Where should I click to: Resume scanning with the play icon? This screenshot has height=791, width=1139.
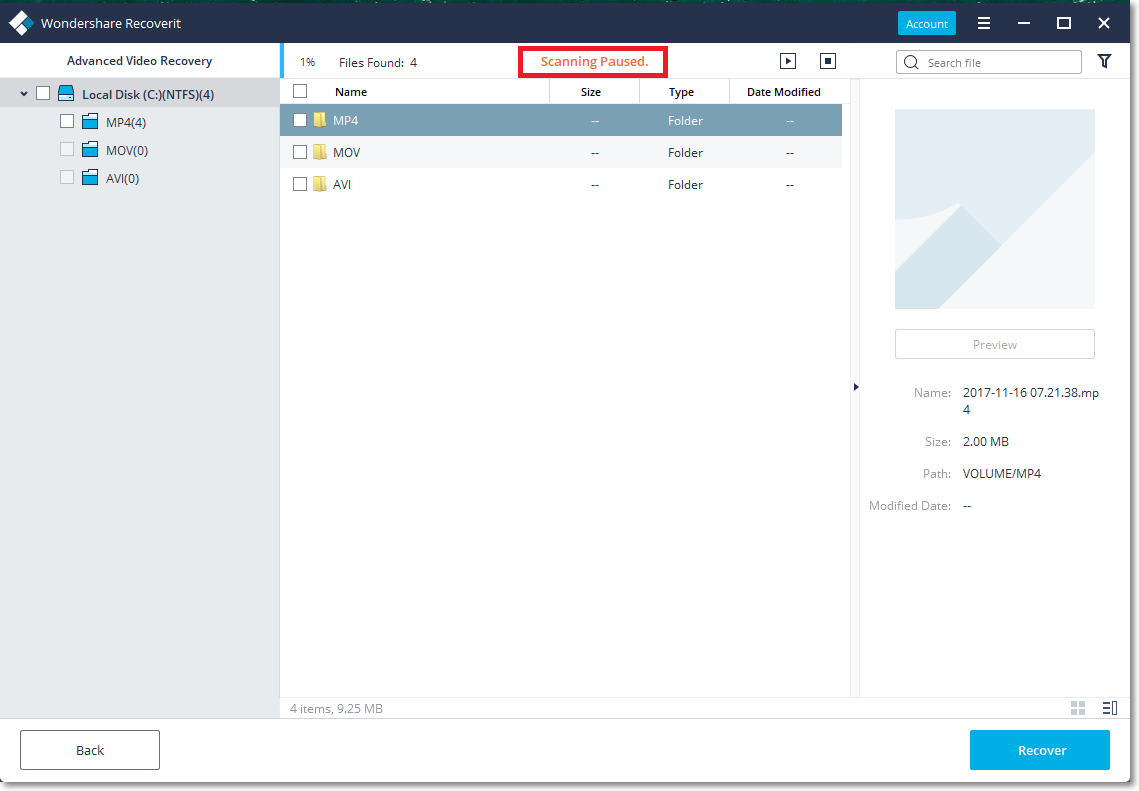tap(787, 61)
